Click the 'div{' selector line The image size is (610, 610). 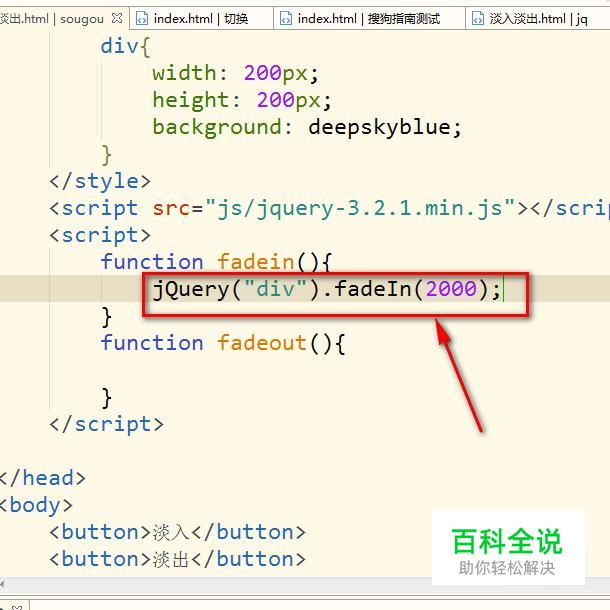[125, 47]
